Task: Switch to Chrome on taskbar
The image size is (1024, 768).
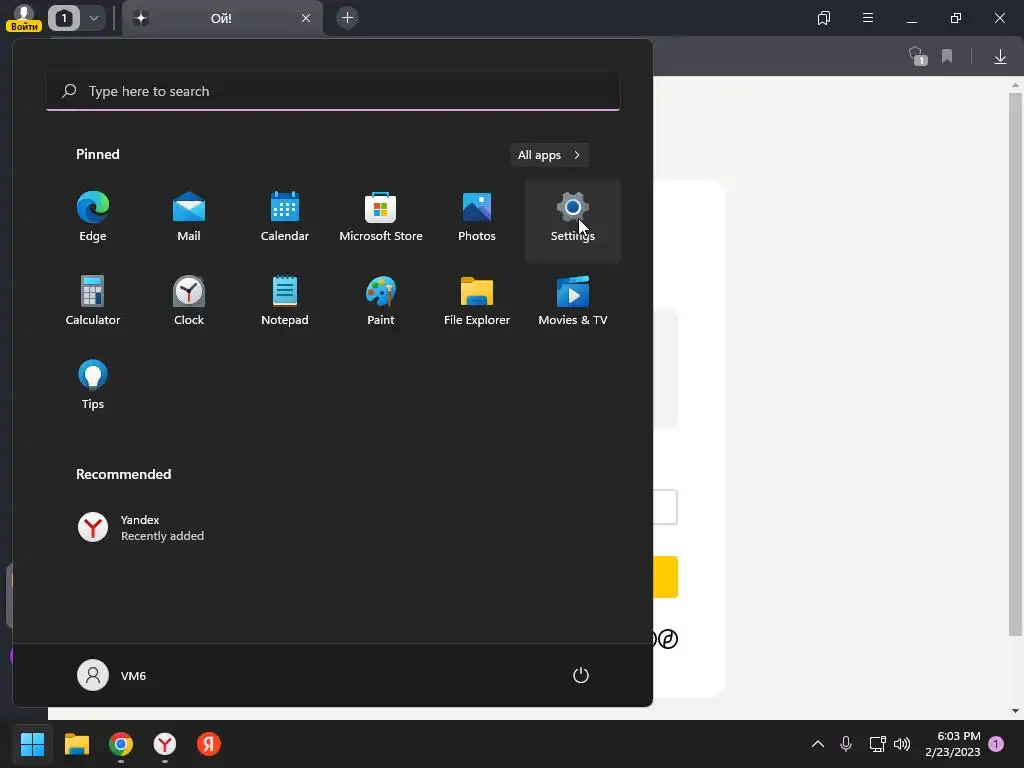Action: click(121, 744)
